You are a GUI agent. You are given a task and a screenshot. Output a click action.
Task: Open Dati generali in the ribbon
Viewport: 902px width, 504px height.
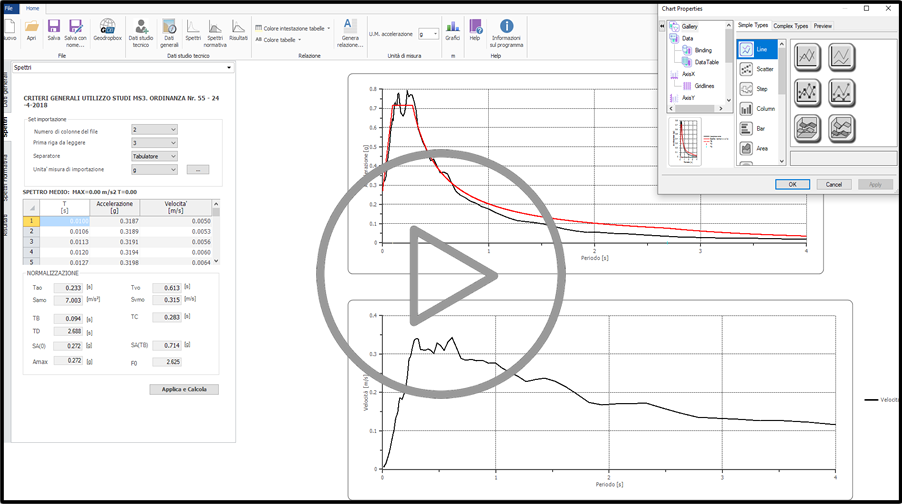(x=169, y=33)
